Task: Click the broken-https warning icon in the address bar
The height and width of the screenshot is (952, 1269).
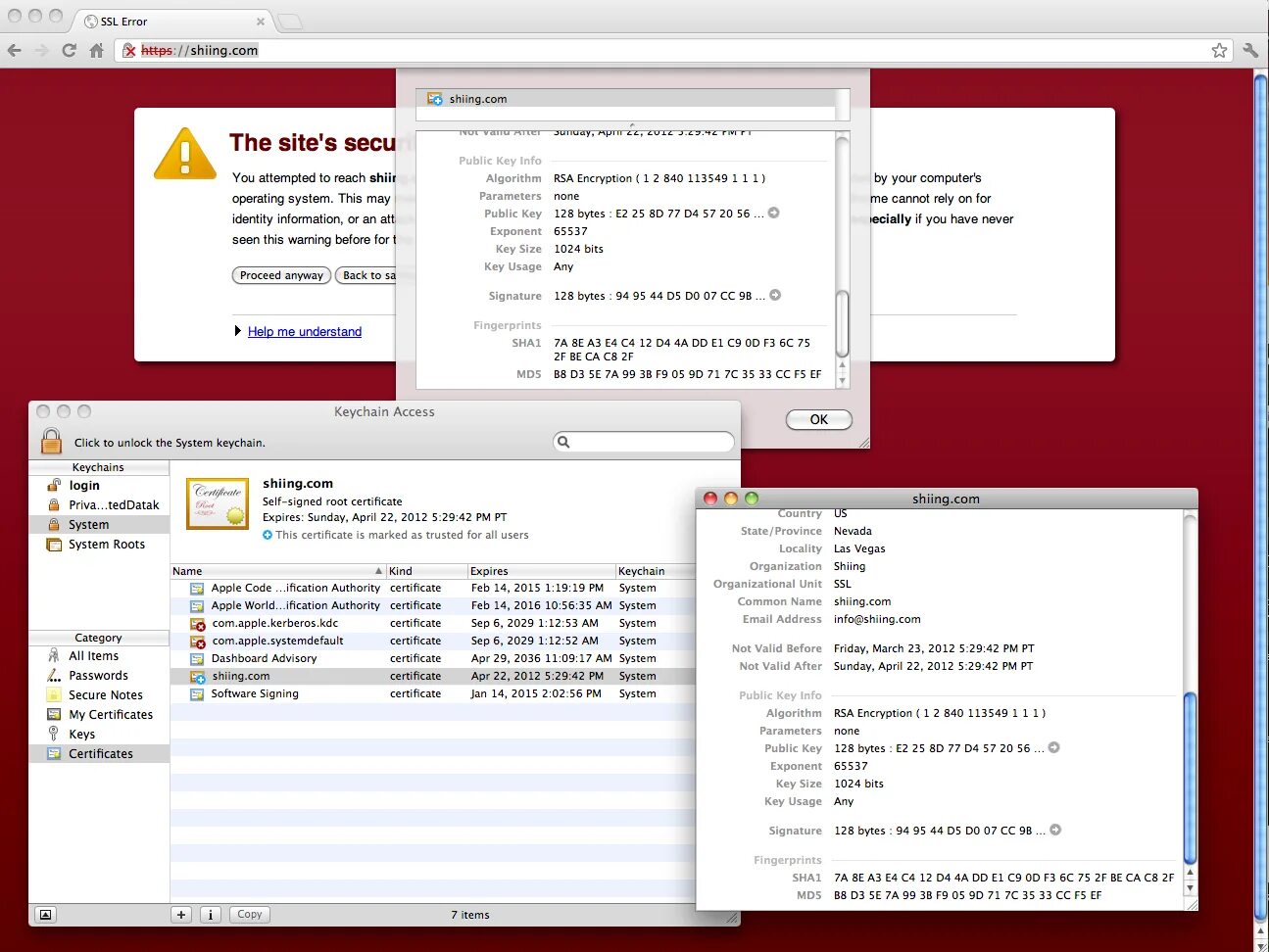Action: [x=128, y=50]
